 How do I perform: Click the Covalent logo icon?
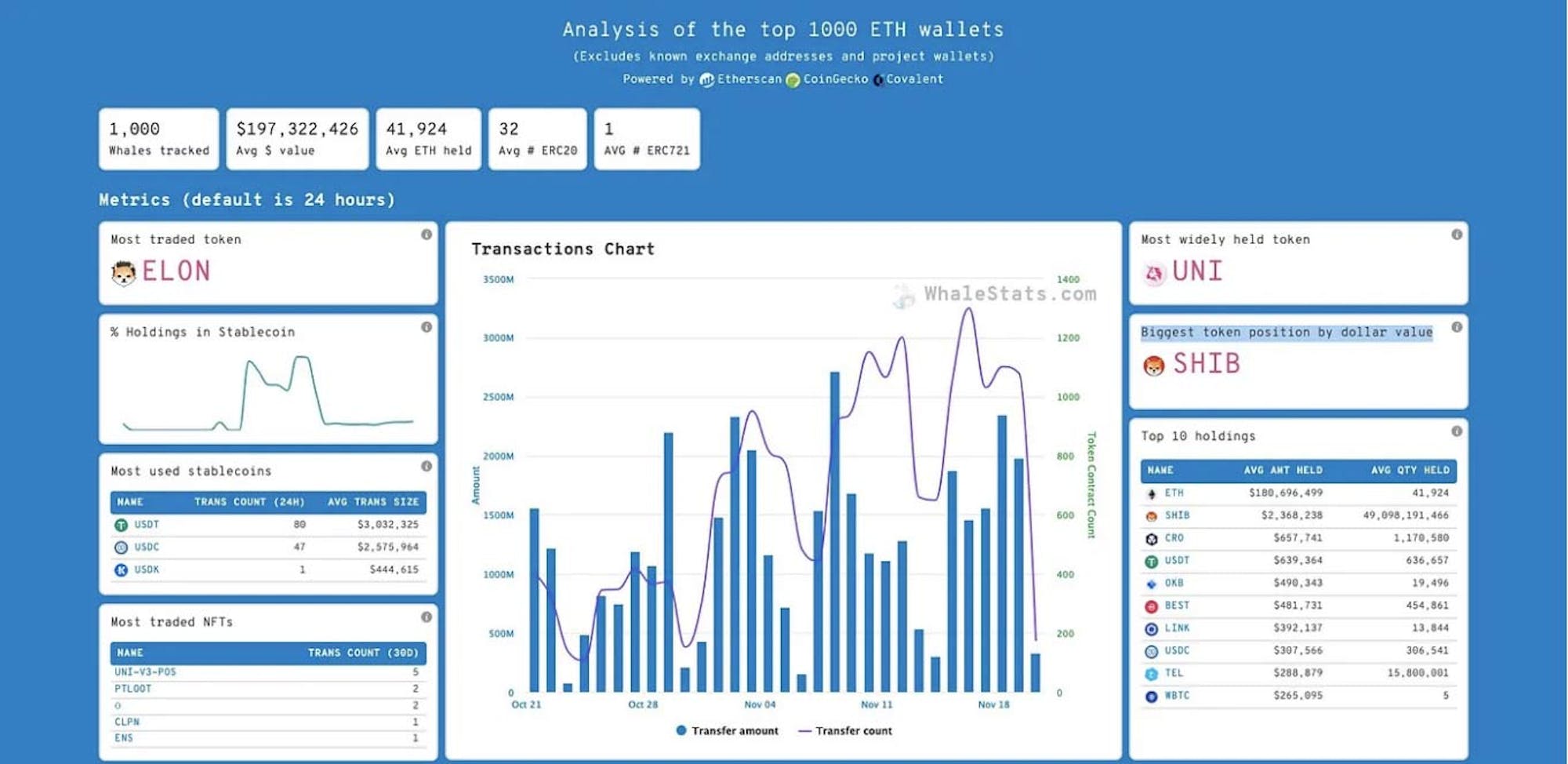coord(878,80)
